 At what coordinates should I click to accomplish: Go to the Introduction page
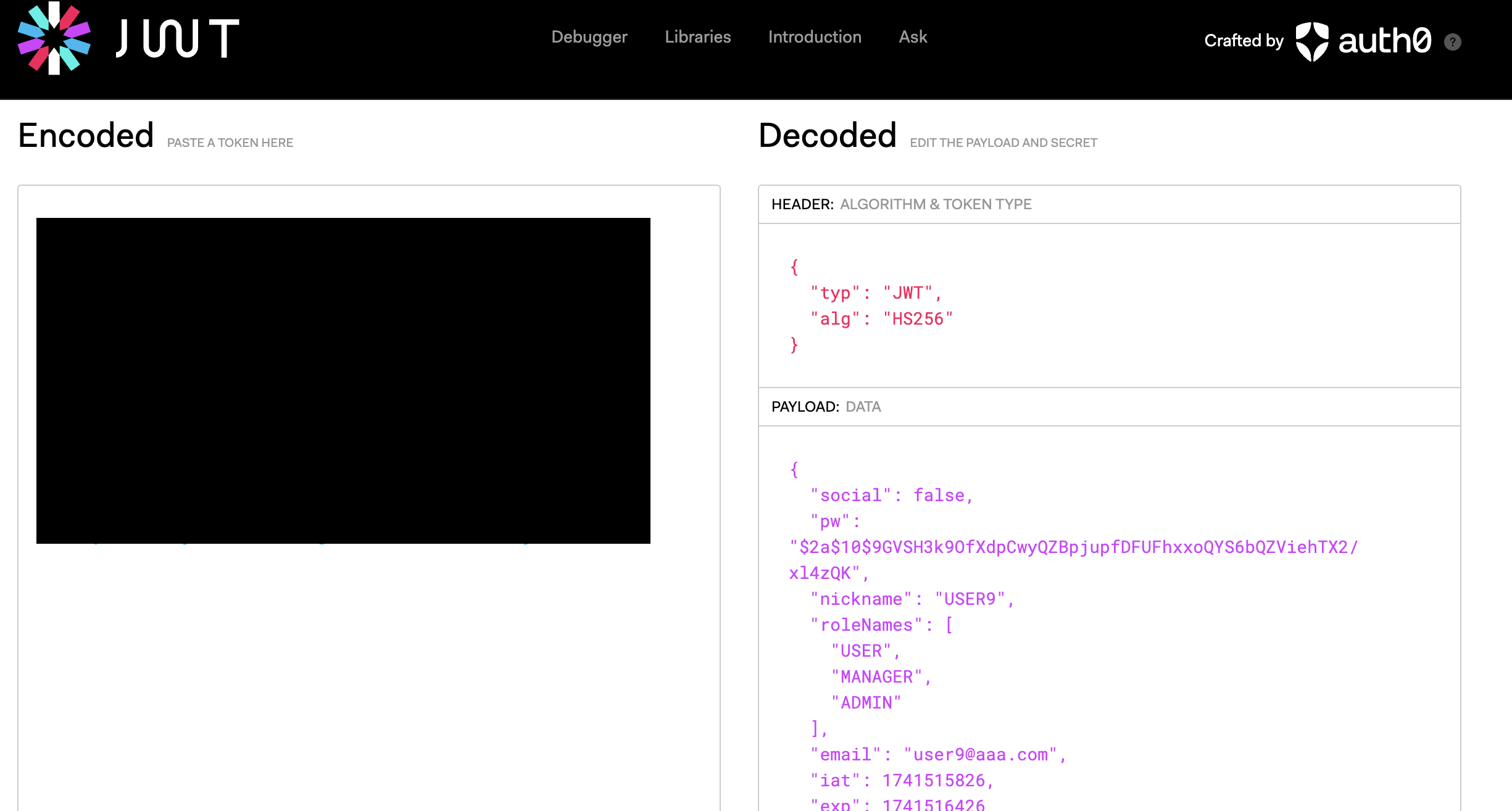coord(814,37)
